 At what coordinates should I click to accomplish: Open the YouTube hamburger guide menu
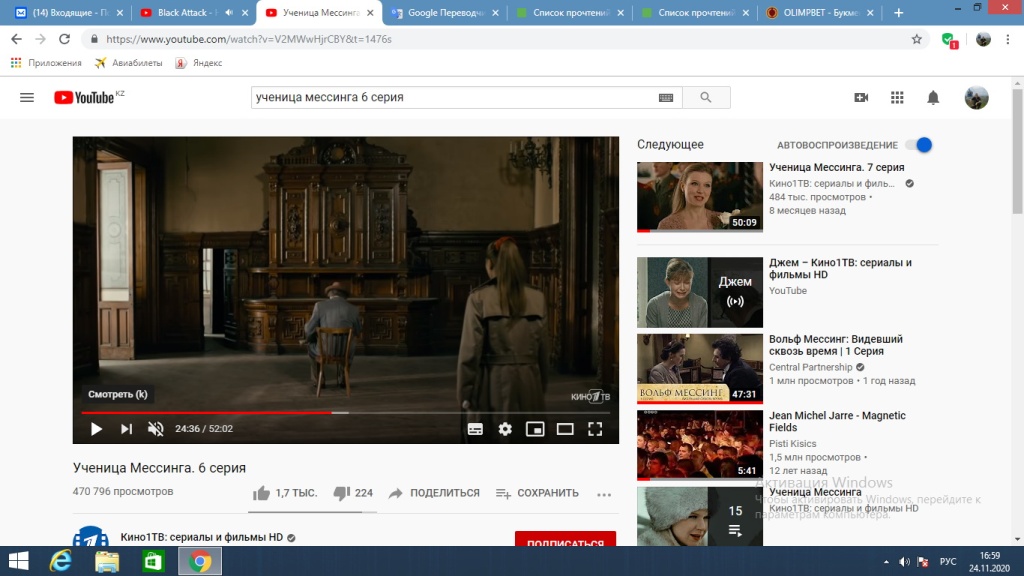tap(27, 97)
